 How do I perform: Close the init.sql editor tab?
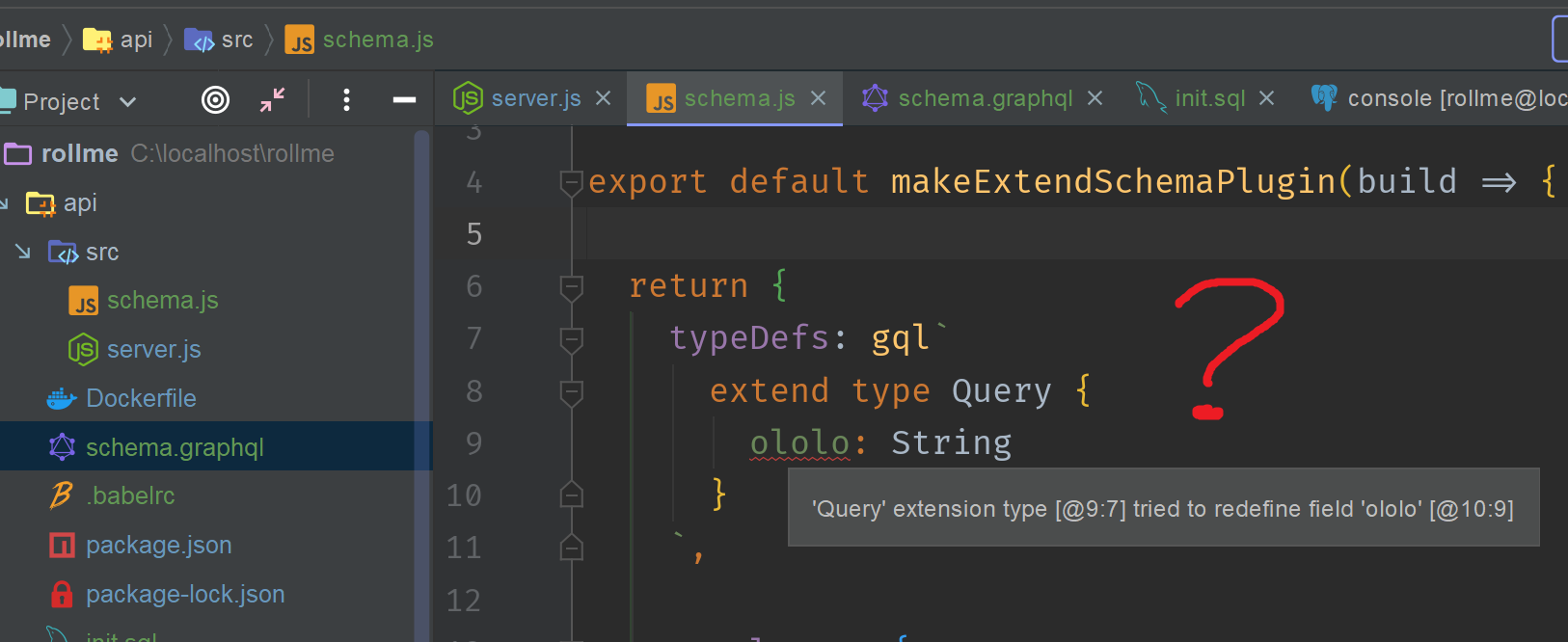tap(1267, 98)
